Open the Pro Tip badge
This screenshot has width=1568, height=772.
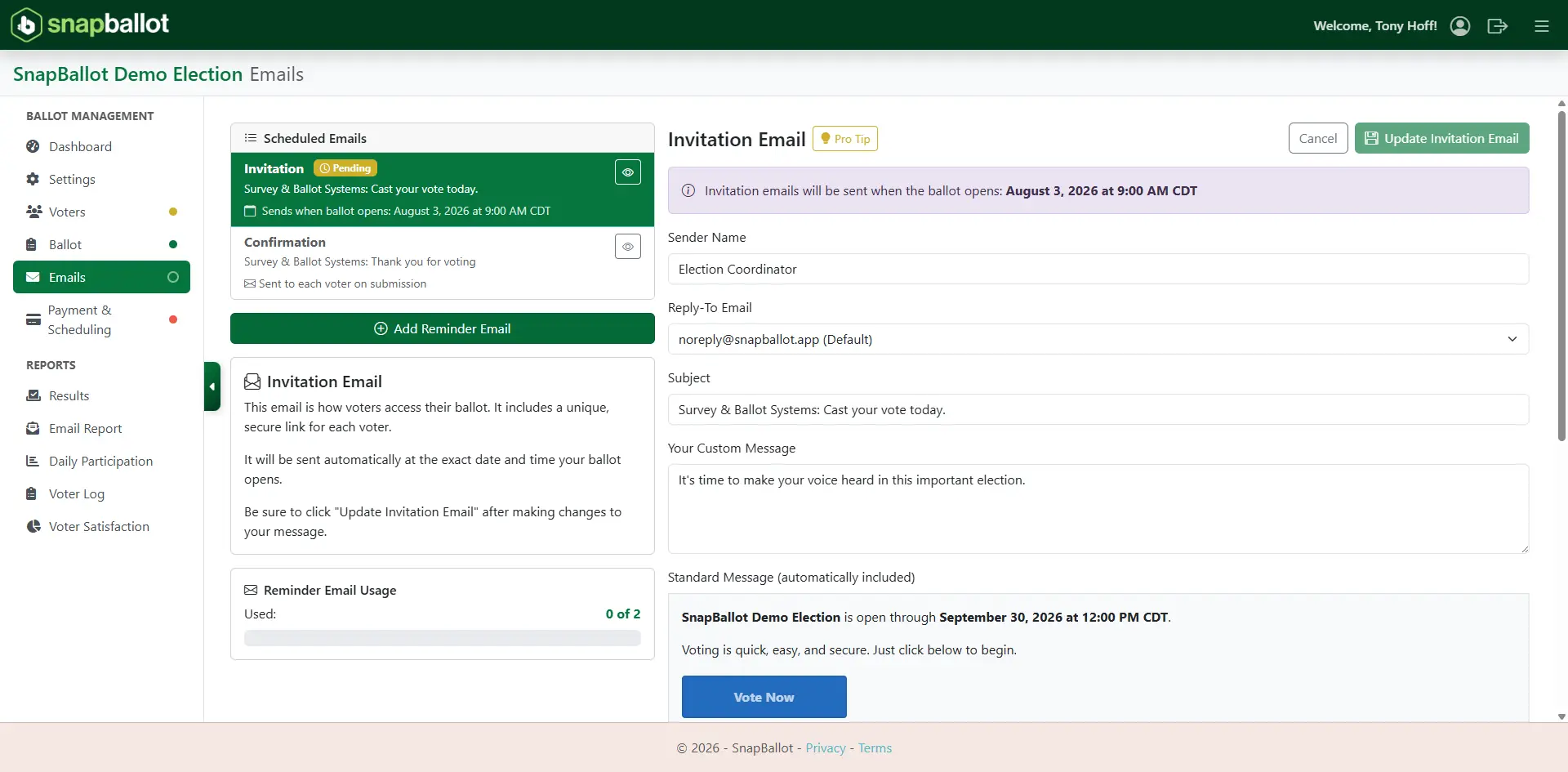pyautogui.click(x=845, y=139)
